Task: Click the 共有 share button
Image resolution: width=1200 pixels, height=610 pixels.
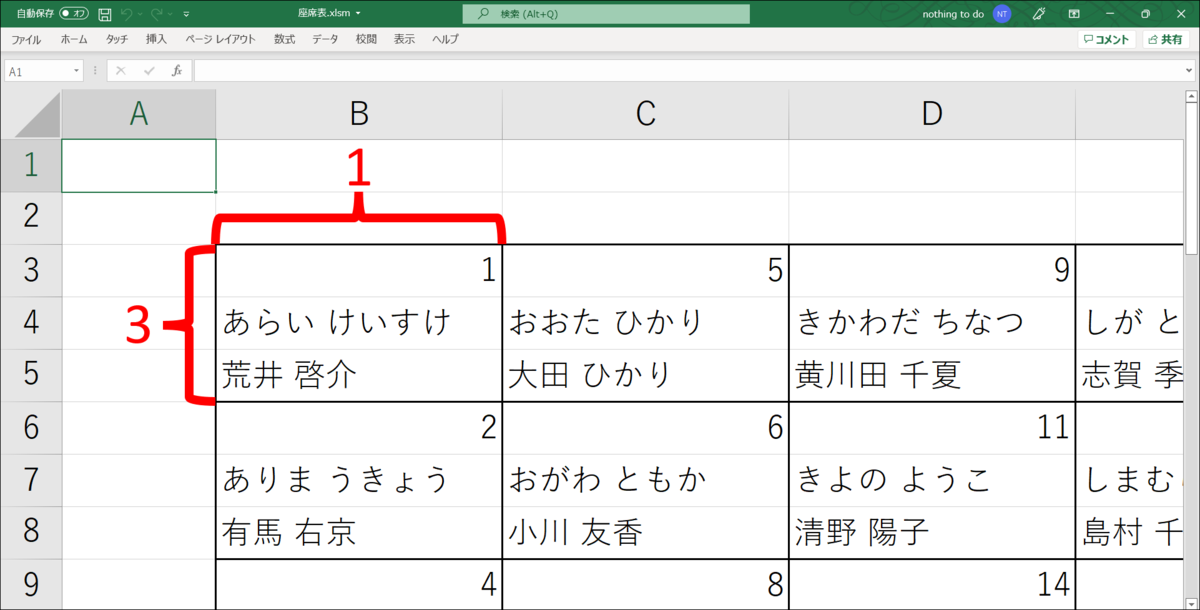Action: (1166, 40)
